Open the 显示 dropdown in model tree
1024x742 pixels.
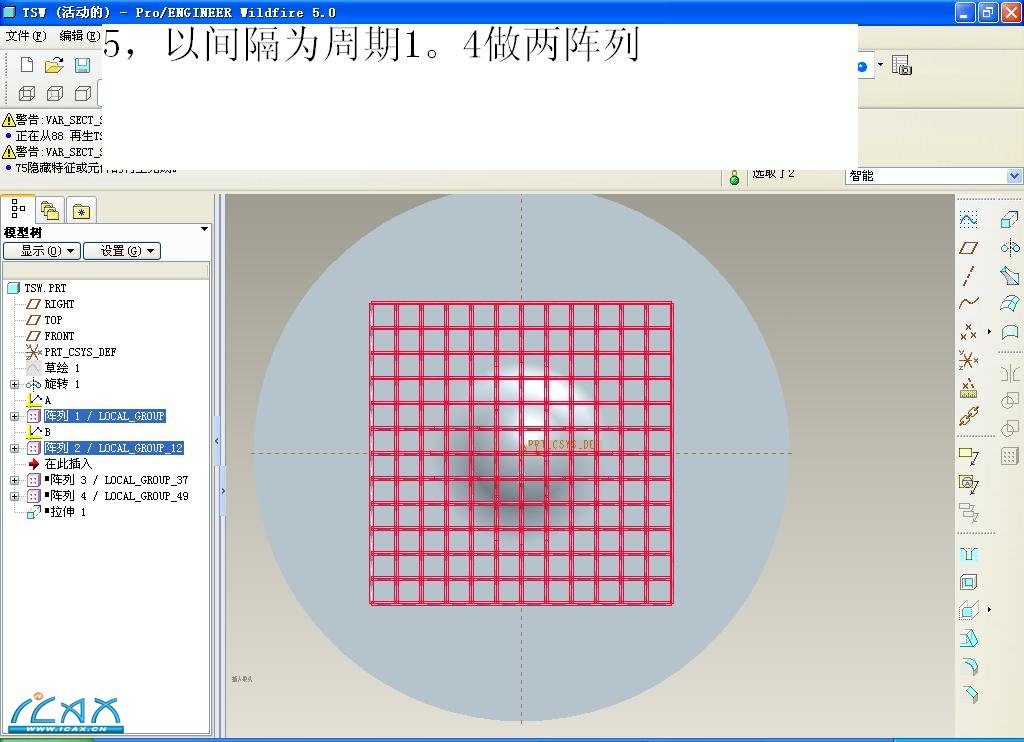tap(41, 251)
